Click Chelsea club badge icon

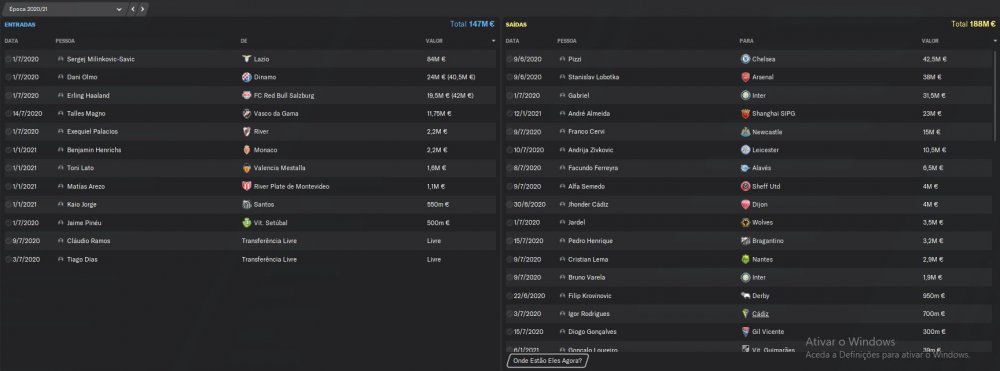click(x=745, y=59)
